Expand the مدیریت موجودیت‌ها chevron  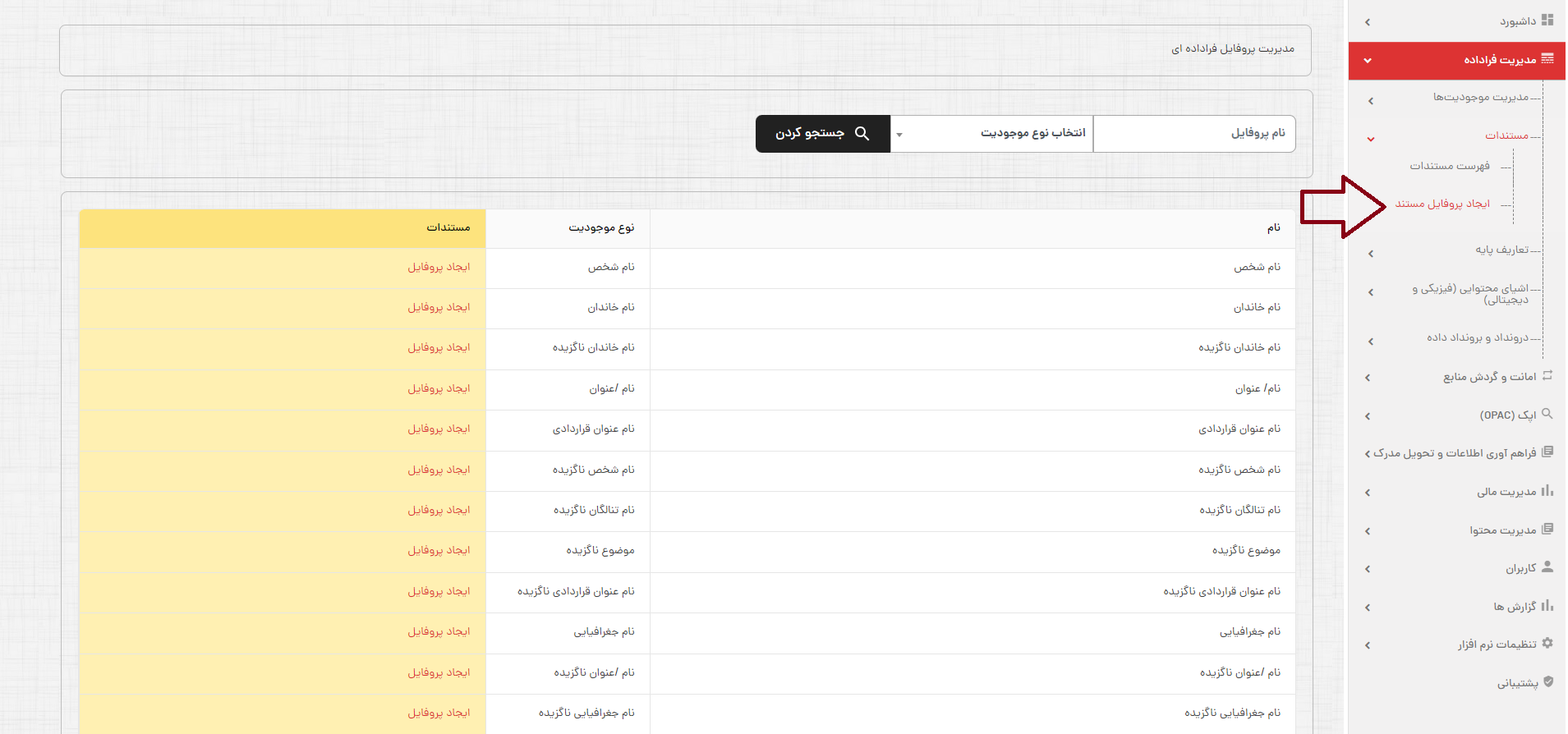pyautogui.click(x=1371, y=101)
